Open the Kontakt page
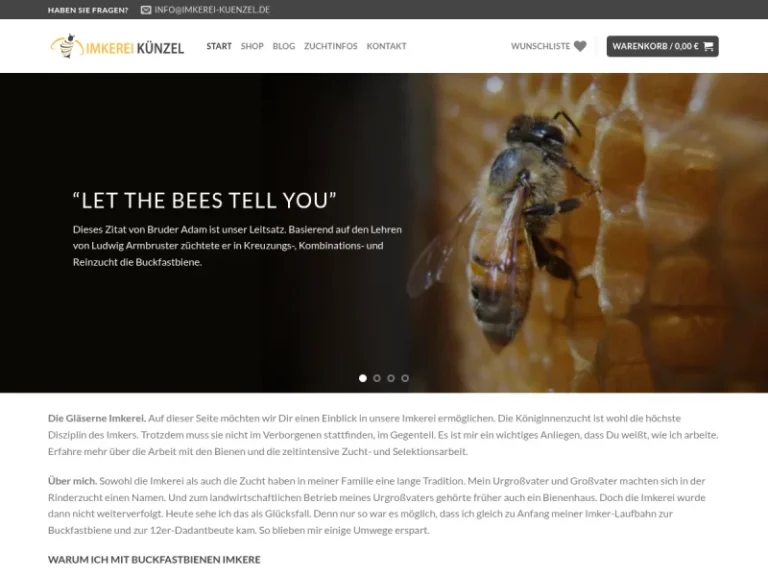This screenshot has width=768, height=576. (386, 46)
